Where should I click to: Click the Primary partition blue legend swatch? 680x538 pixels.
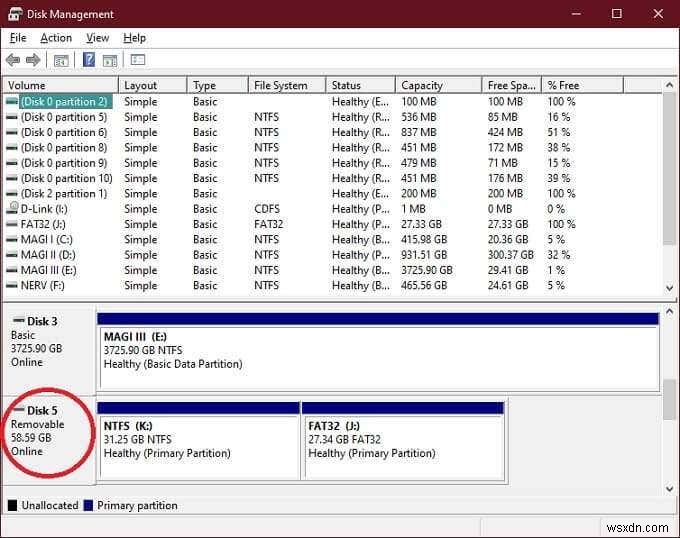[x=88, y=505]
